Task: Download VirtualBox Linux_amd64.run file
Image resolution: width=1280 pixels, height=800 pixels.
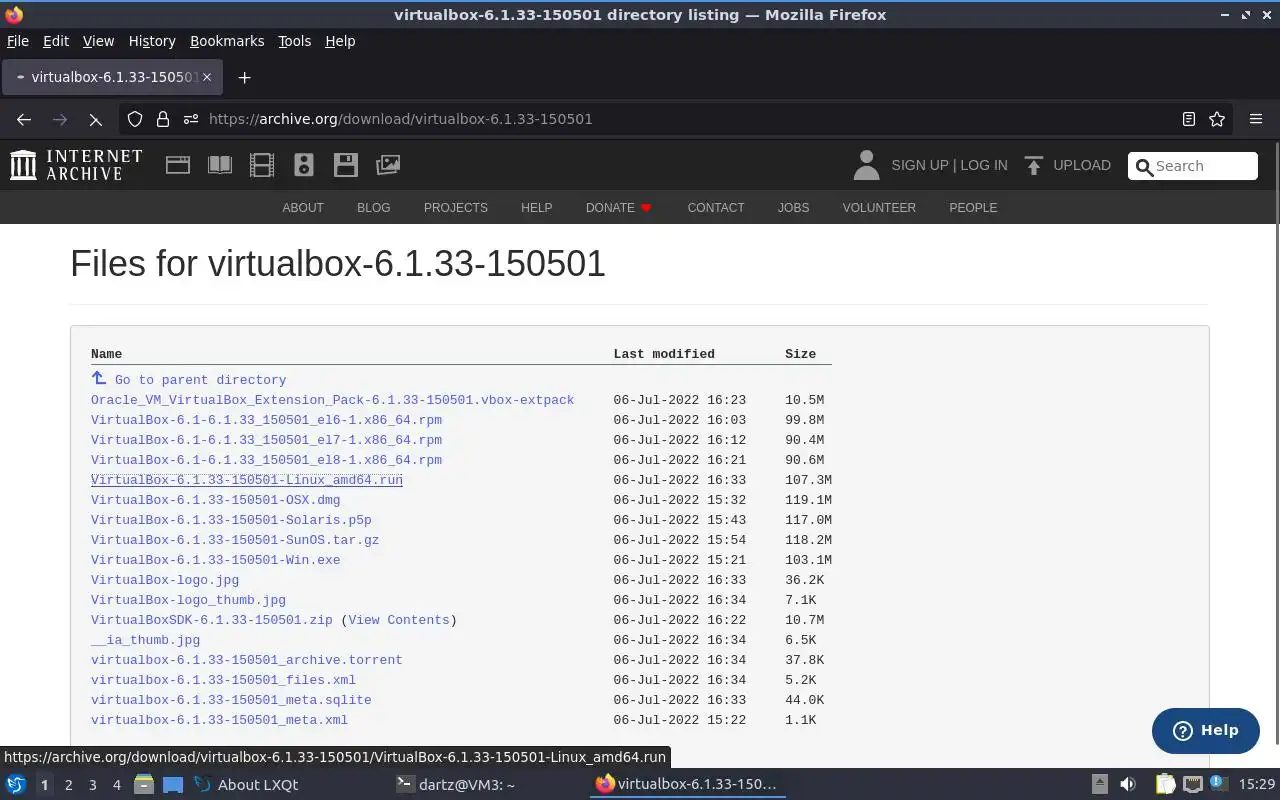Action: pyautogui.click(x=247, y=480)
